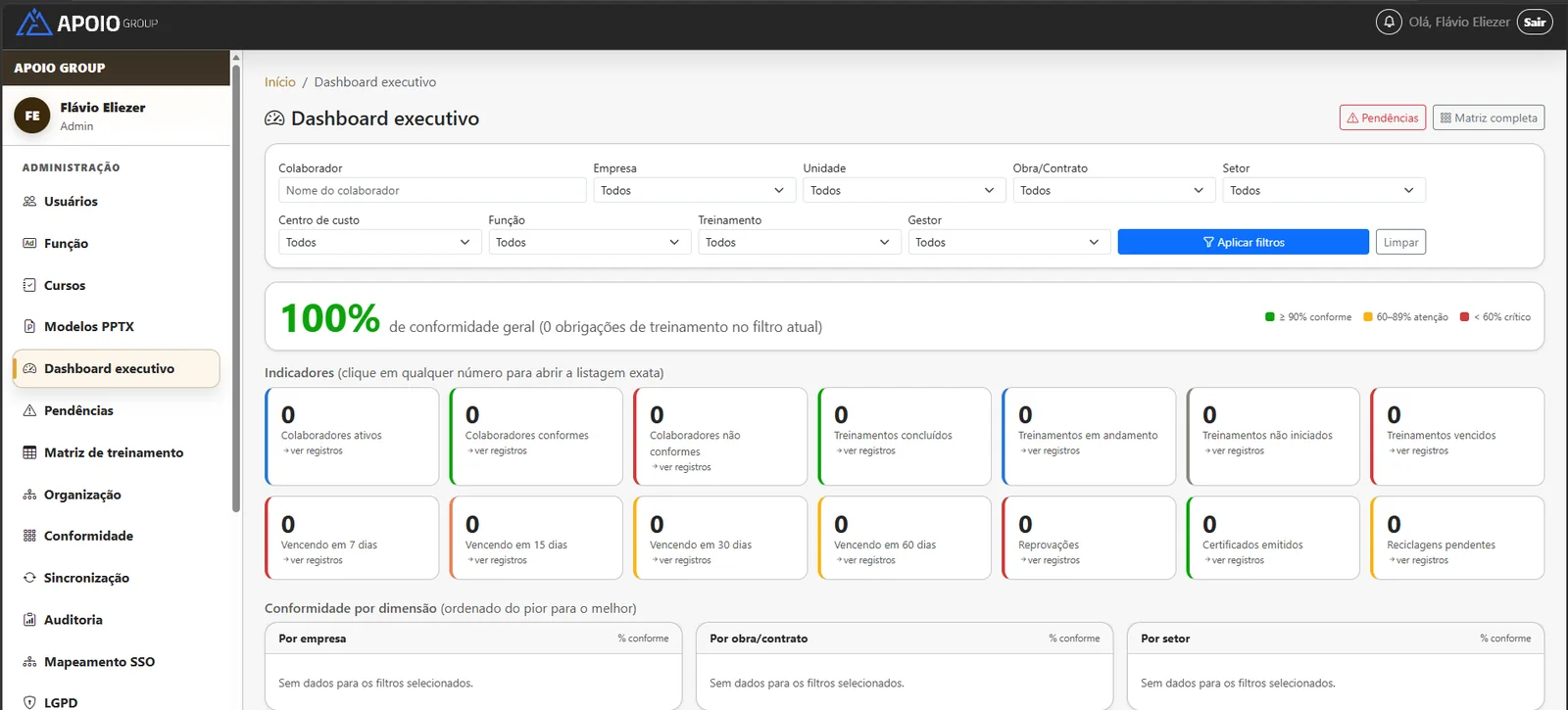Click the Mapeamento SSO icon
Viewport: 1568px width, 710px height.
click(x=29, y=663)
